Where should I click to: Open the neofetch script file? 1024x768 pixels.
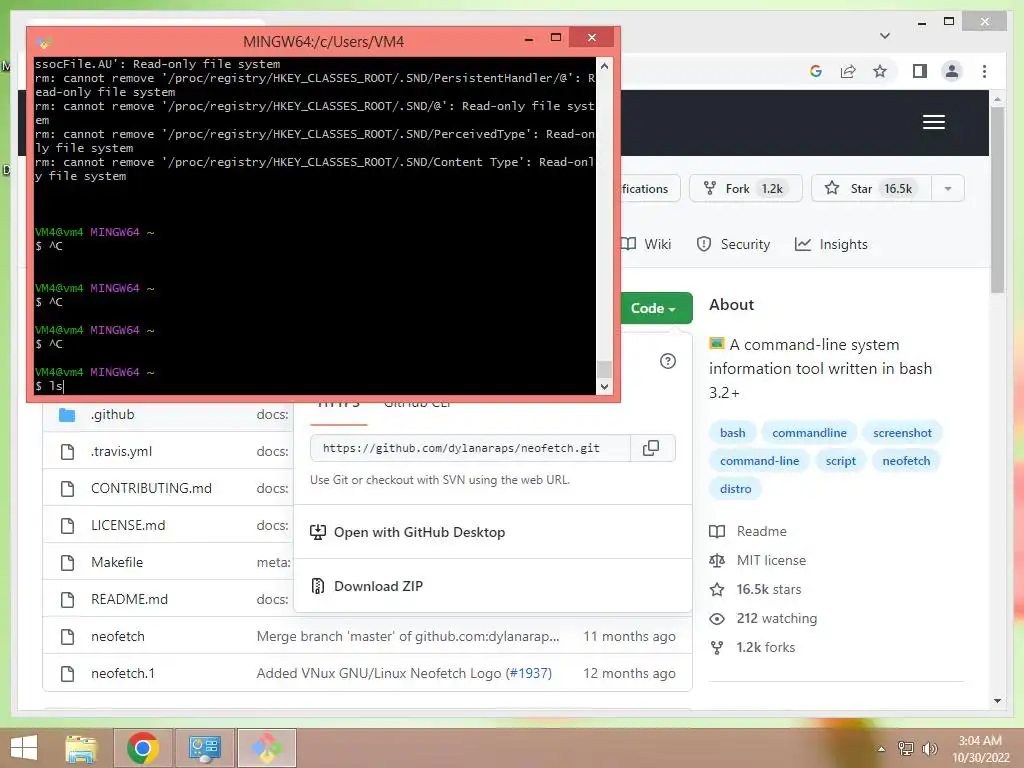(118, 637)
